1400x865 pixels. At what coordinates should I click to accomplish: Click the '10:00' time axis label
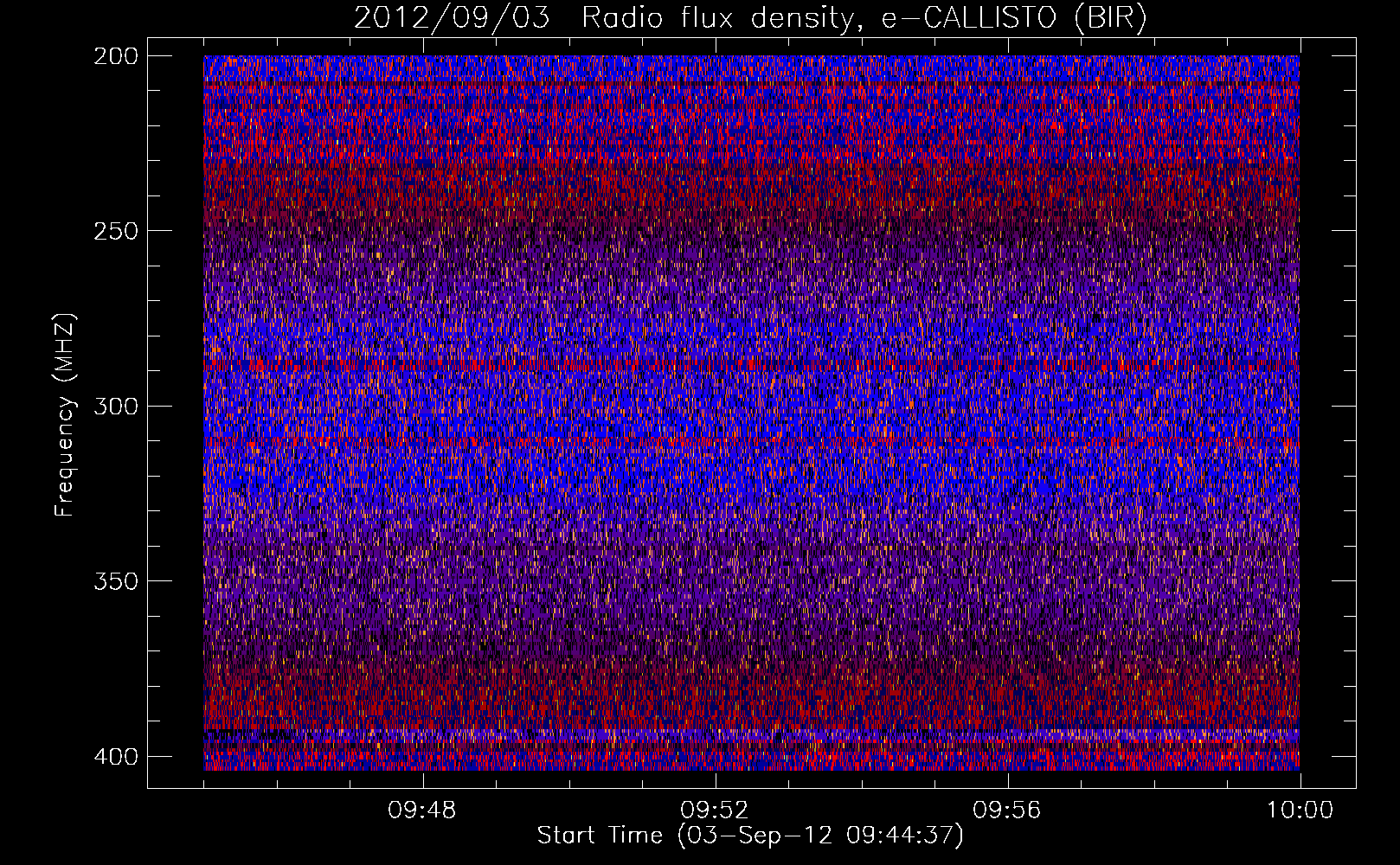click(x=1300, y=811)
